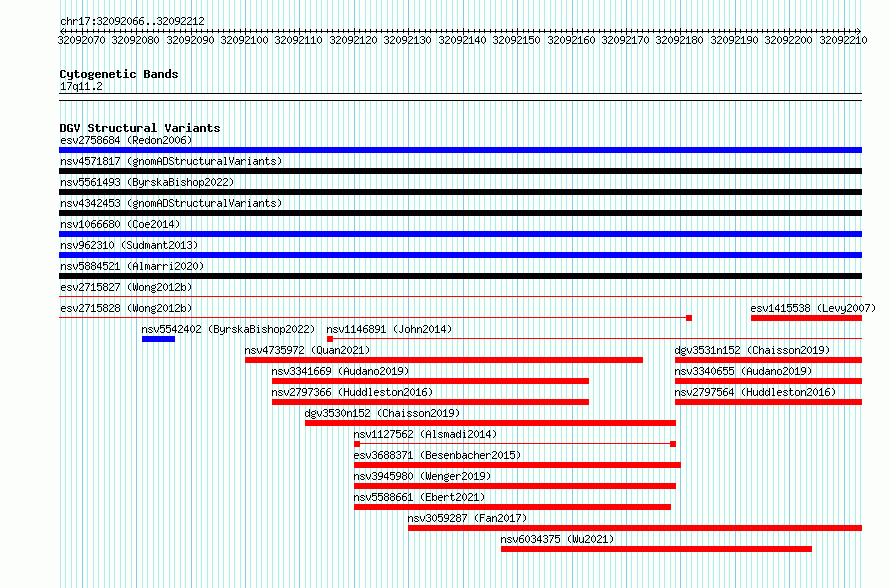Click the red nsv5588661 variant bar
Screen dimensions: 890x588
[x=513, y=507]
